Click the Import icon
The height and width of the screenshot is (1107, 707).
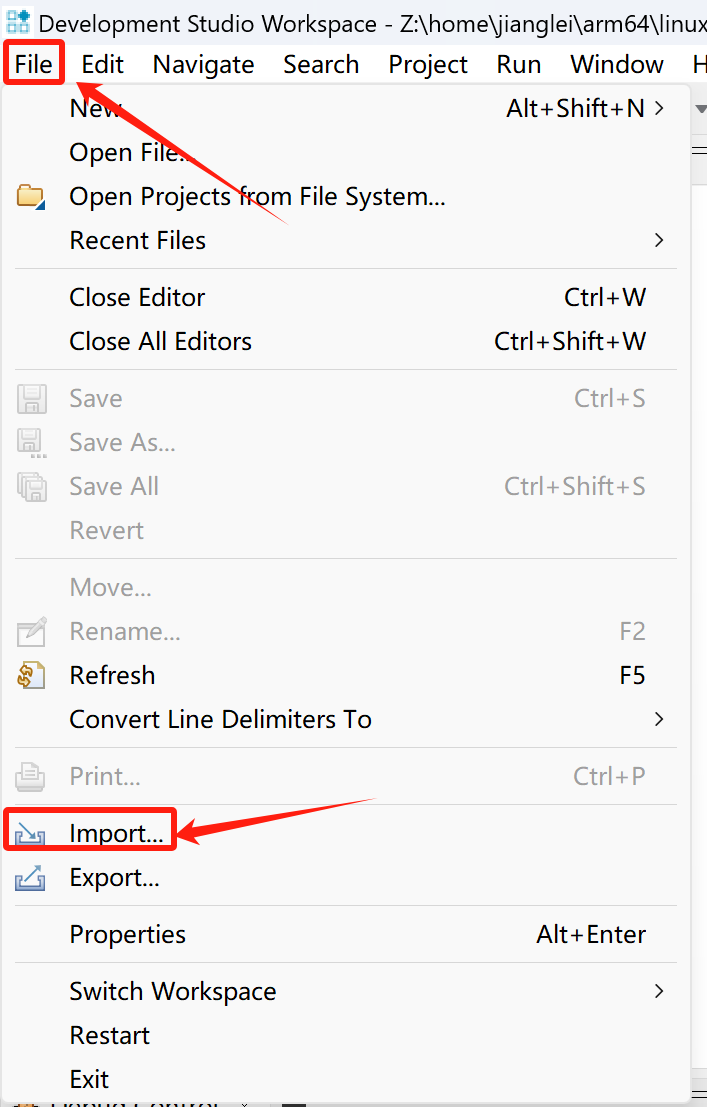pyautogui.click(x=31, y=832)
